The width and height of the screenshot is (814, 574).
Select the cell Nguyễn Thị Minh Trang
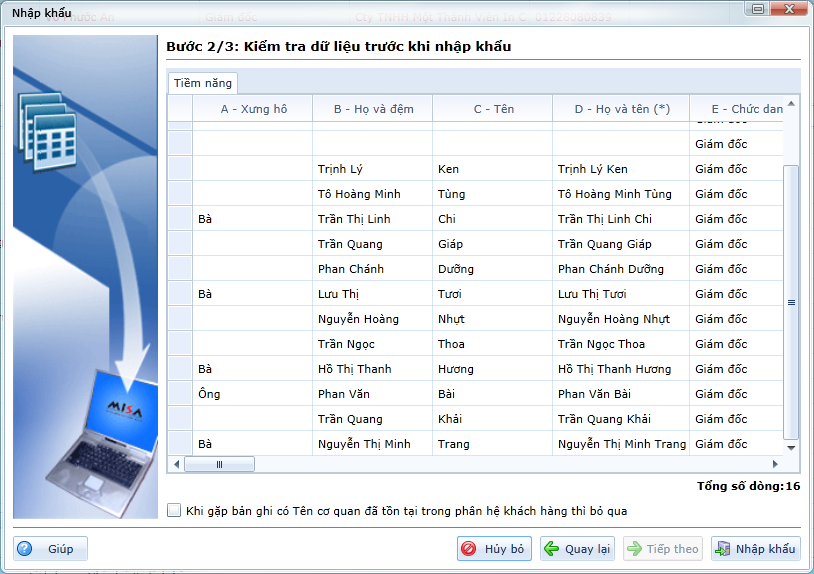click(x=621, y=444)
